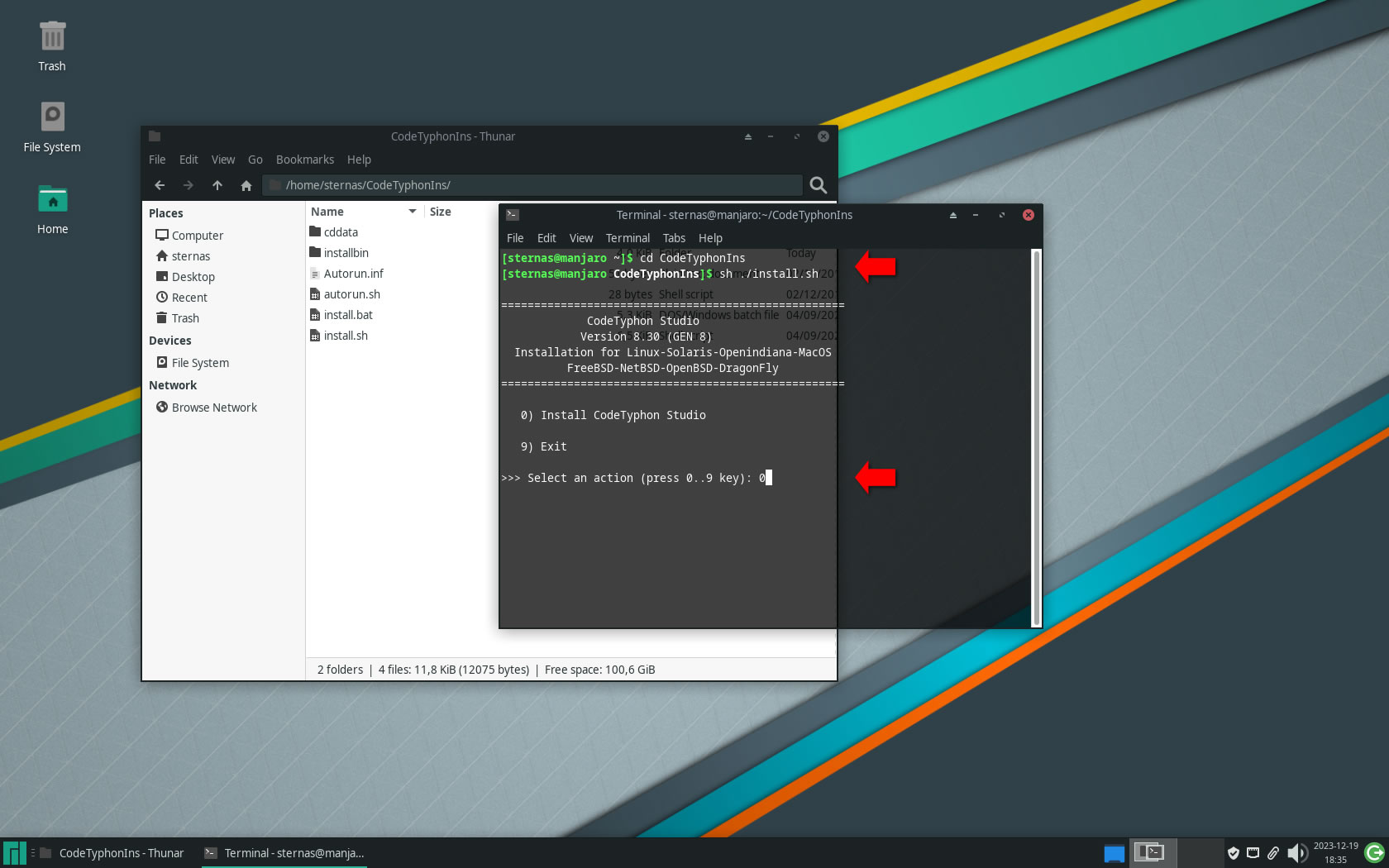Click the workspace switcher in panel

coord(1177,852)
